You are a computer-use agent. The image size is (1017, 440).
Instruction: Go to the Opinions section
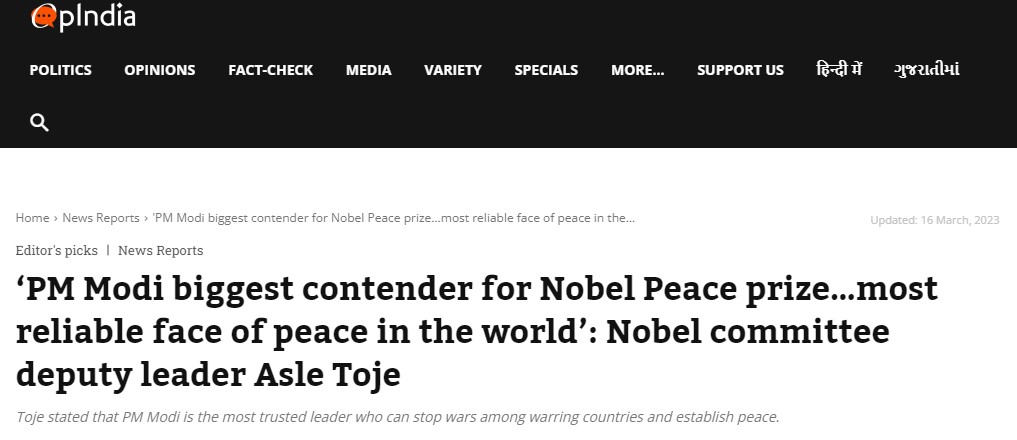coord(160,70)
